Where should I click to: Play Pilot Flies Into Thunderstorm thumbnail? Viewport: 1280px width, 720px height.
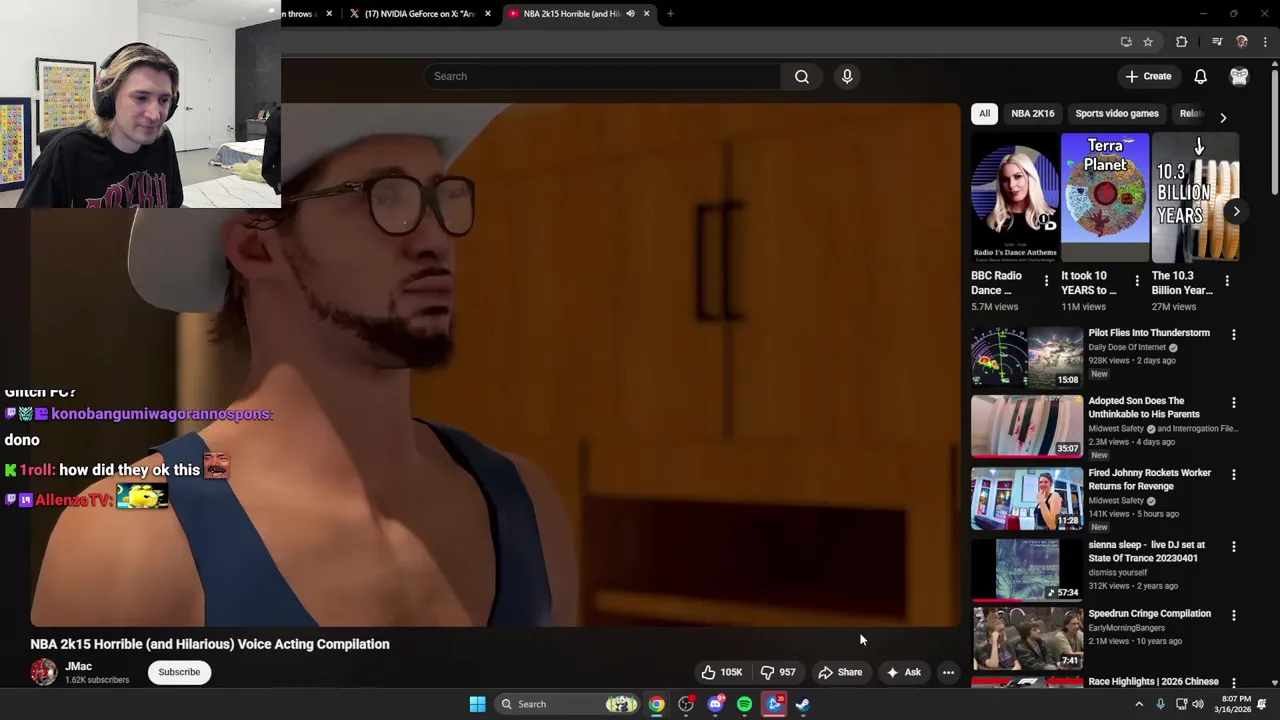point(1027,356)
